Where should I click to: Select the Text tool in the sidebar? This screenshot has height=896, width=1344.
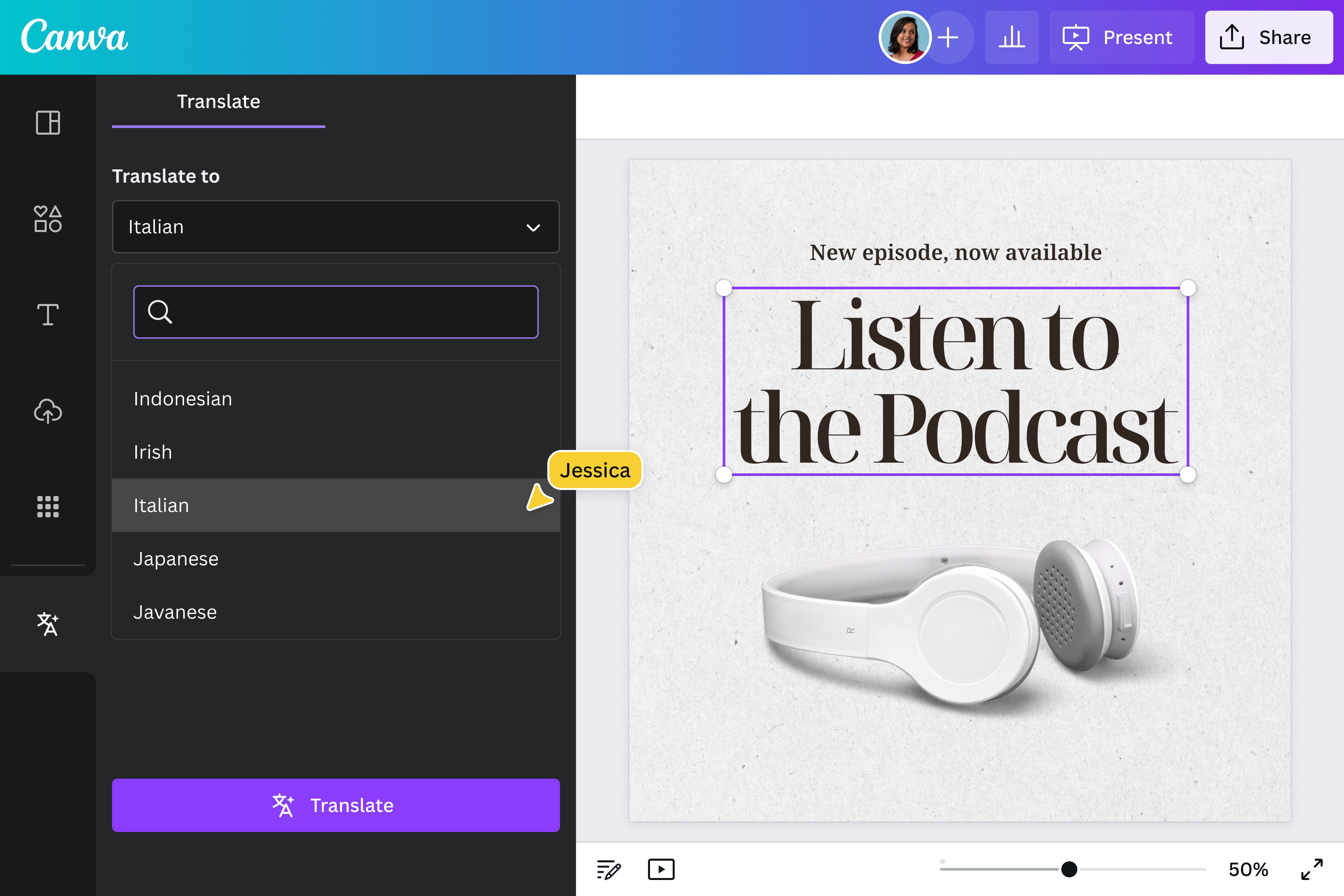48,315
